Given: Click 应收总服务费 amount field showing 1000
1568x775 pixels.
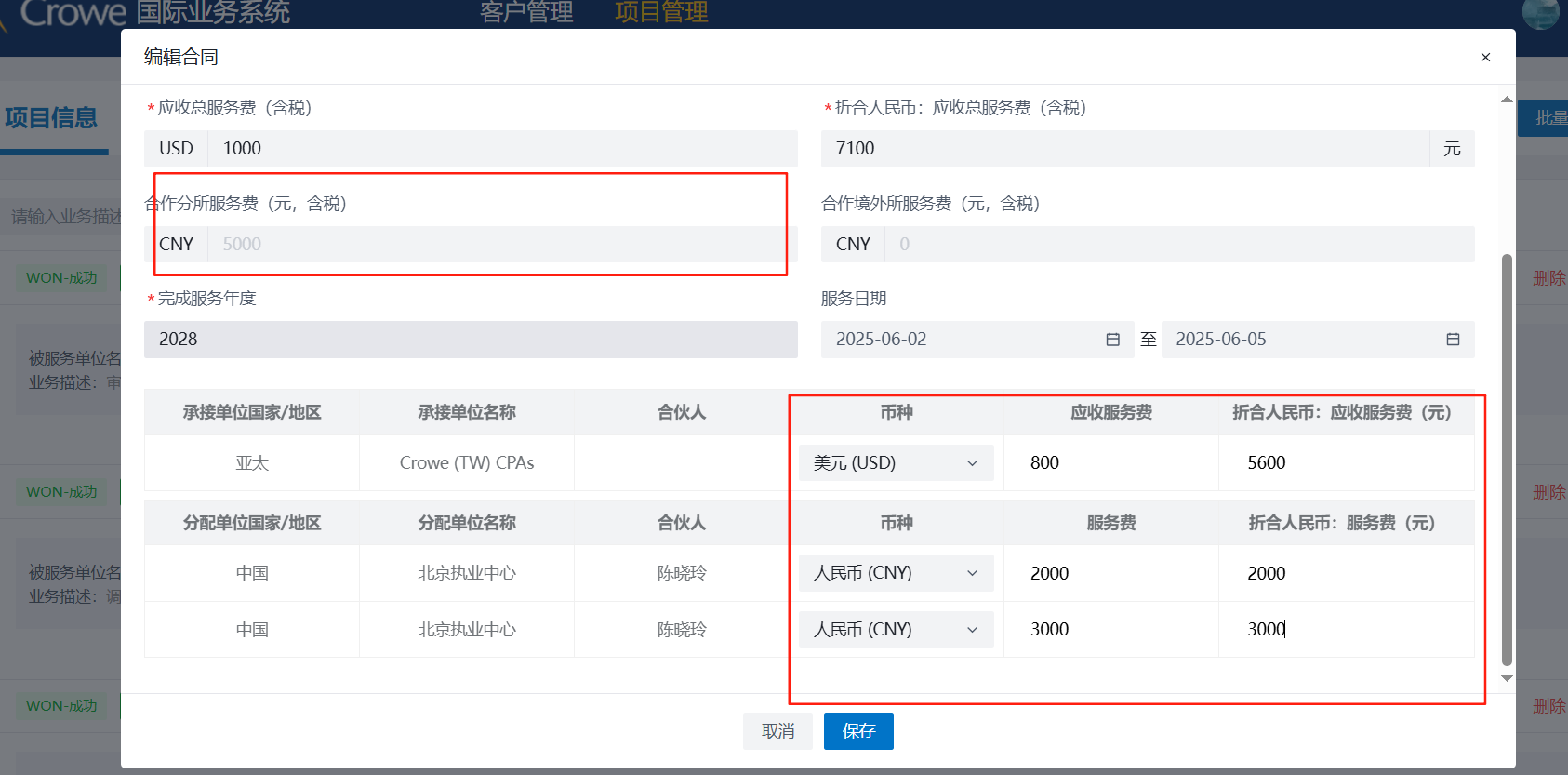Looking at the screenshot, I should coord(502,149).
